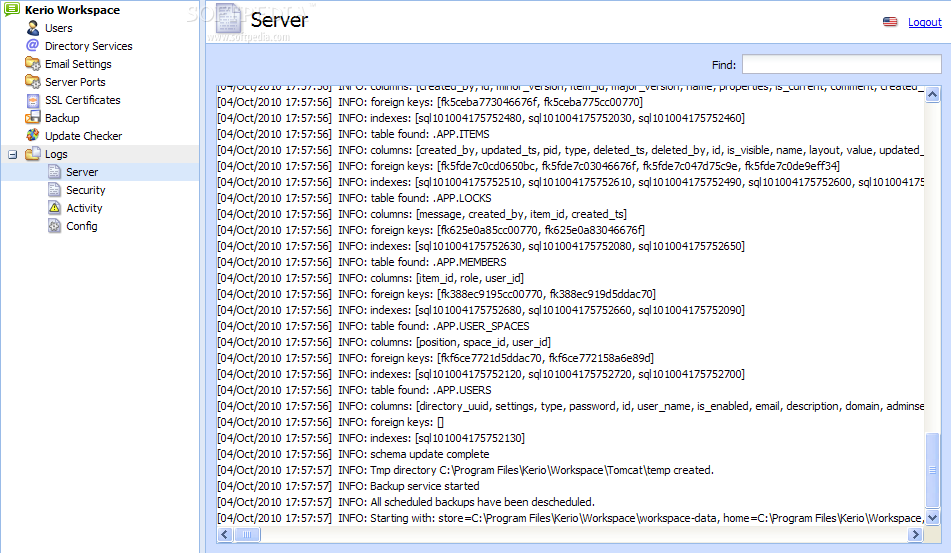Image resolution: width=951 pixels, height=553 pixels.
Task: Click the horizontal scrollbar thumb
Action: (247, 534)
